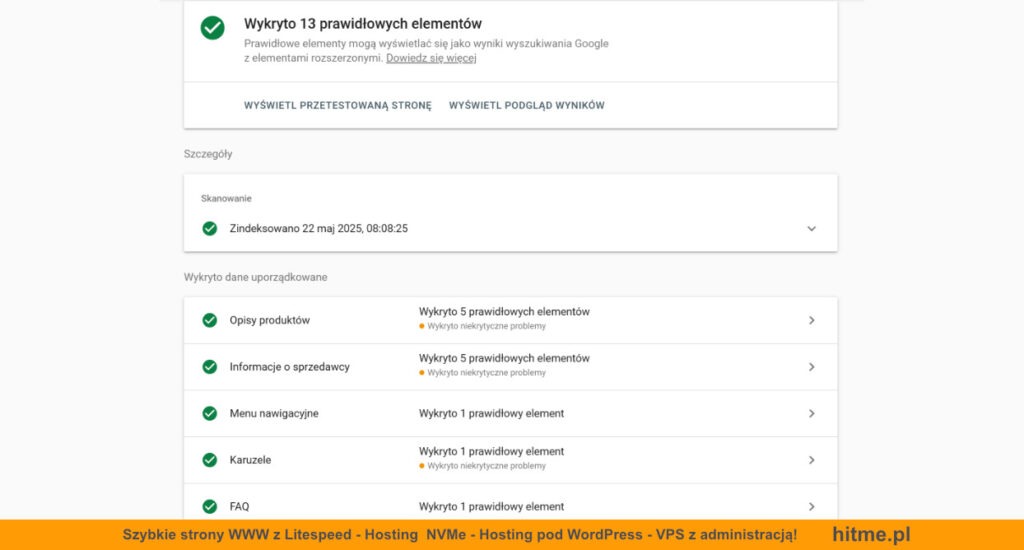This screenshot has height=550, width=1024.
Task: Click WYŚWIETL PODGLĄD WYNIKÓW button
Action: 526,105
